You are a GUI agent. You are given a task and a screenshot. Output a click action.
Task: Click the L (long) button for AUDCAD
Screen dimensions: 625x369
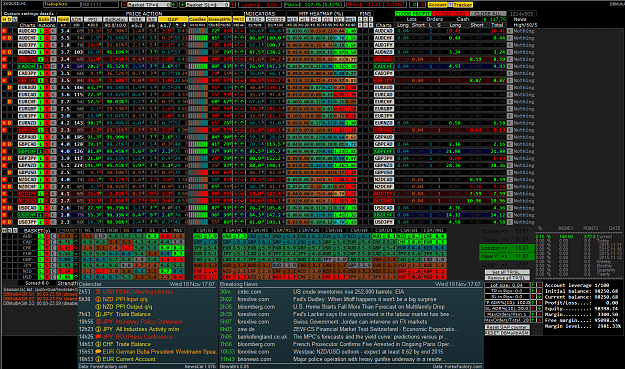click(x=41, y=31)
